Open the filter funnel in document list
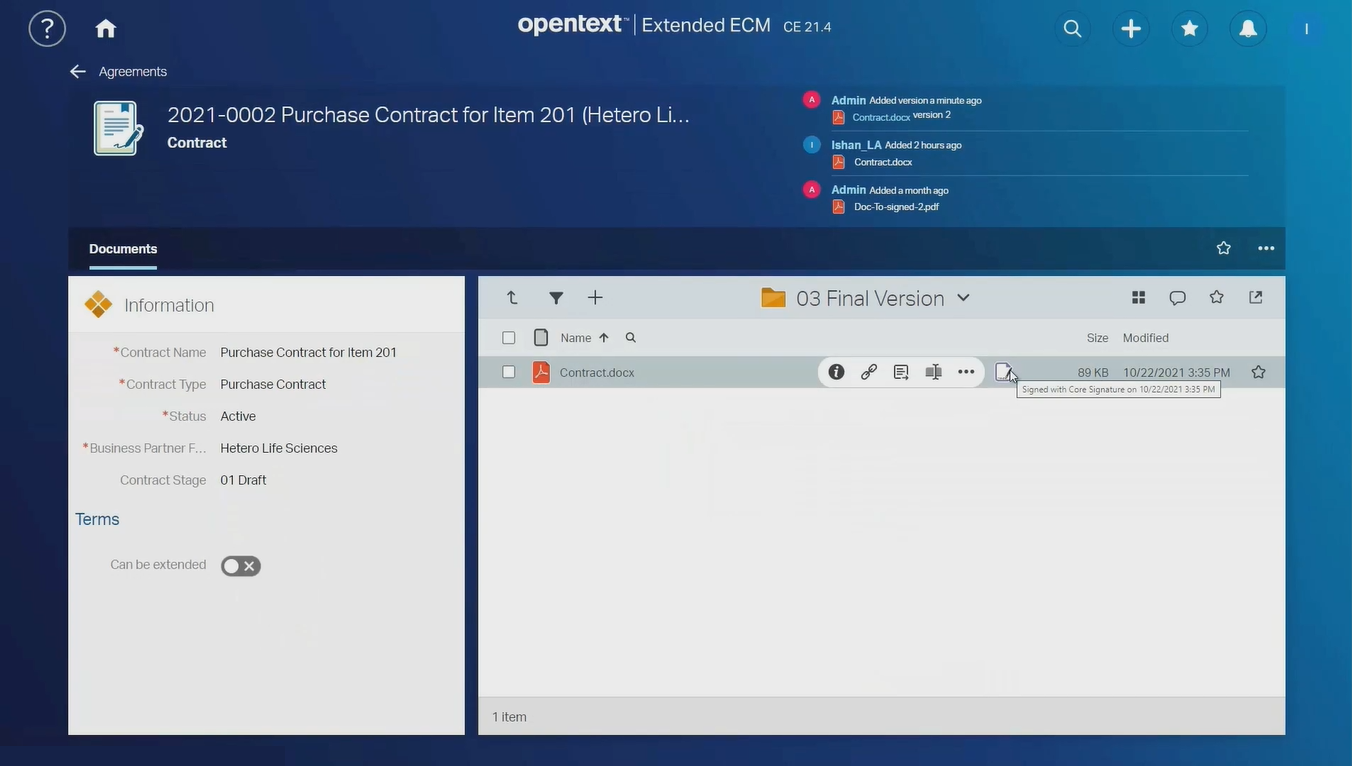 point(556,297)
